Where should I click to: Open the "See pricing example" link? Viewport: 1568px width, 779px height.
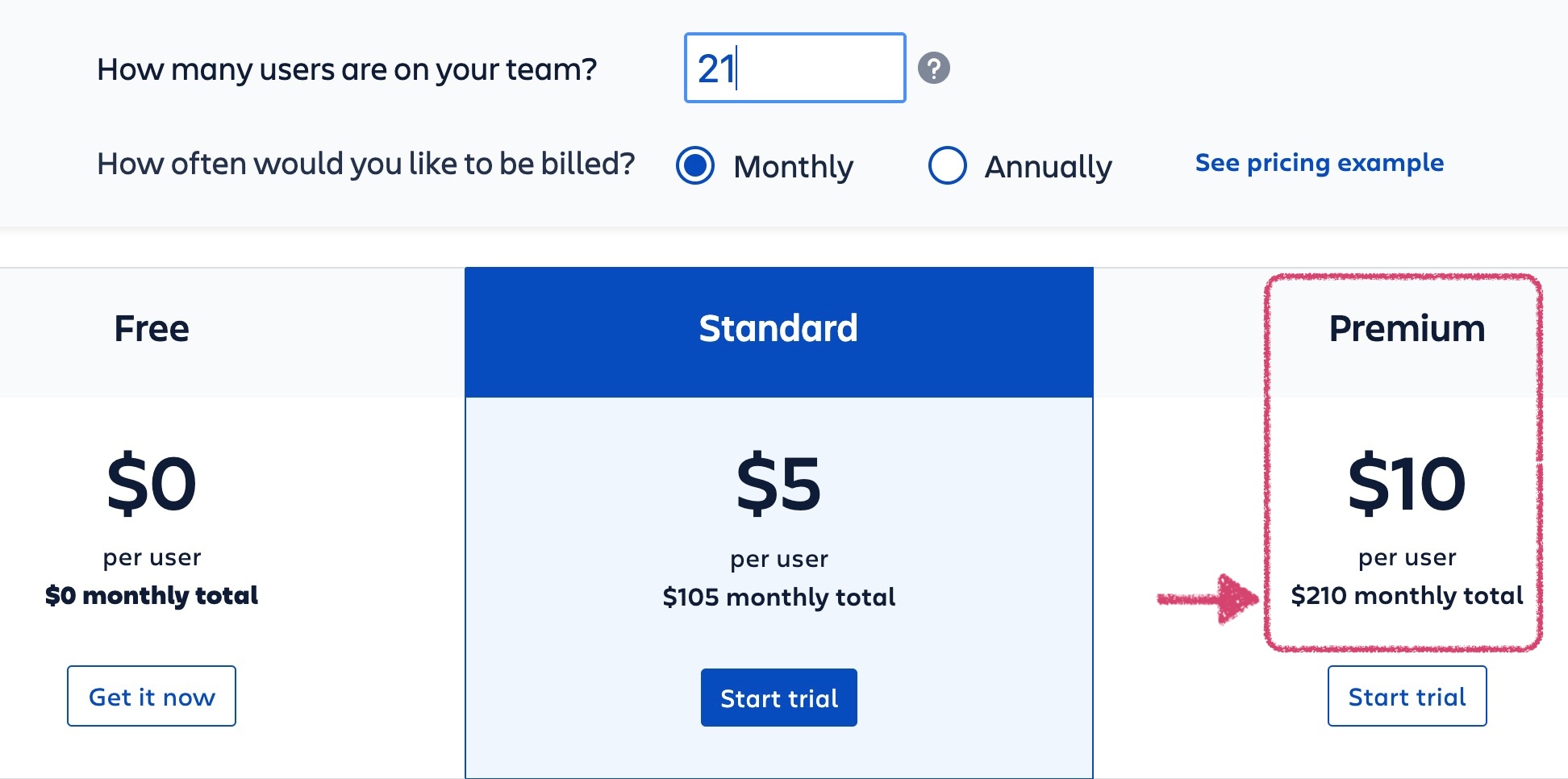[x=1319, y=163]
